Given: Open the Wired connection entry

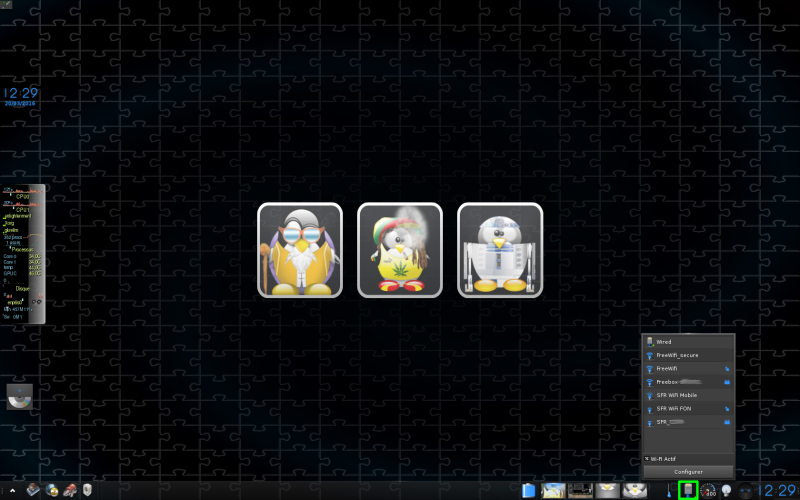Looking at the screenshot, I should pos(688,342).
